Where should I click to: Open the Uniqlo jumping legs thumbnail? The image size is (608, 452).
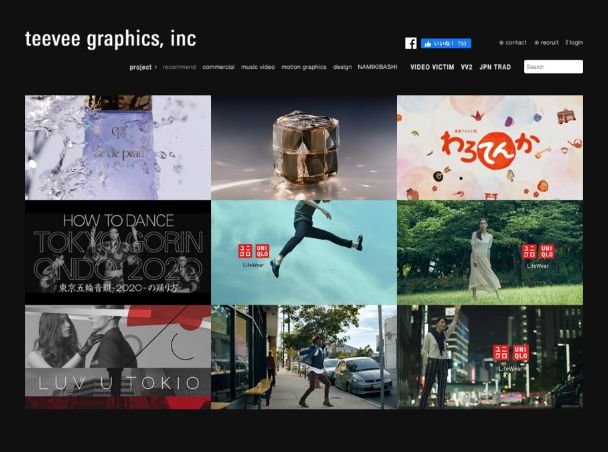click(304, 252)
